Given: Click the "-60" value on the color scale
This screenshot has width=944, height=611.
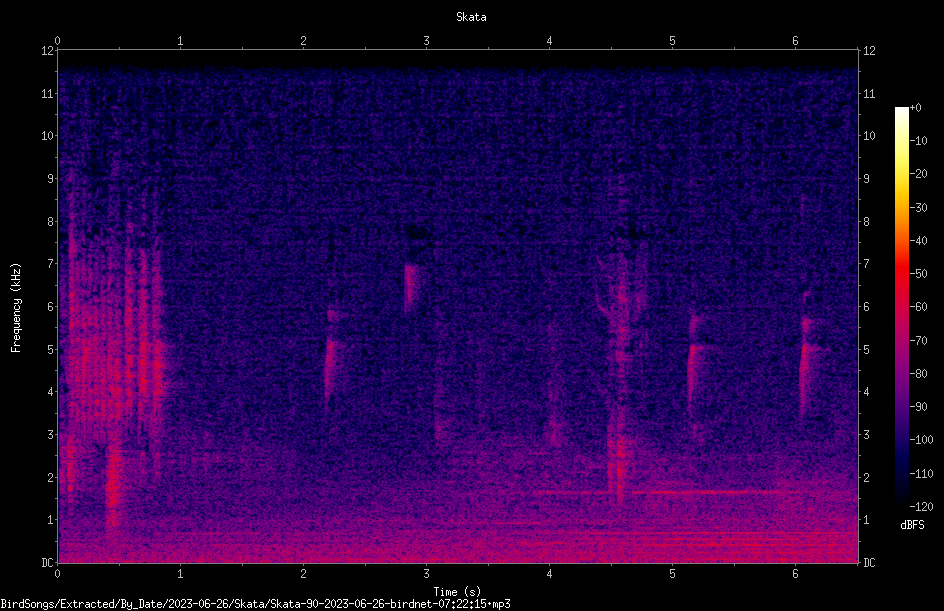Looking at the screenshot, I should click(x=918, y=307).
